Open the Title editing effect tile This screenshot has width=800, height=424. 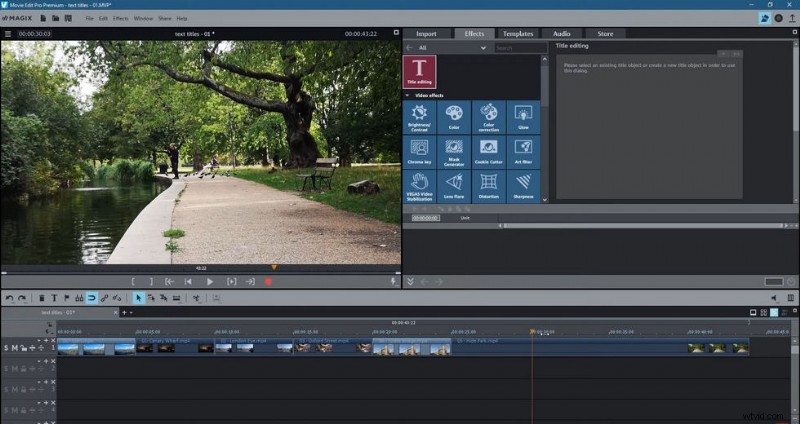click(419, 72)
